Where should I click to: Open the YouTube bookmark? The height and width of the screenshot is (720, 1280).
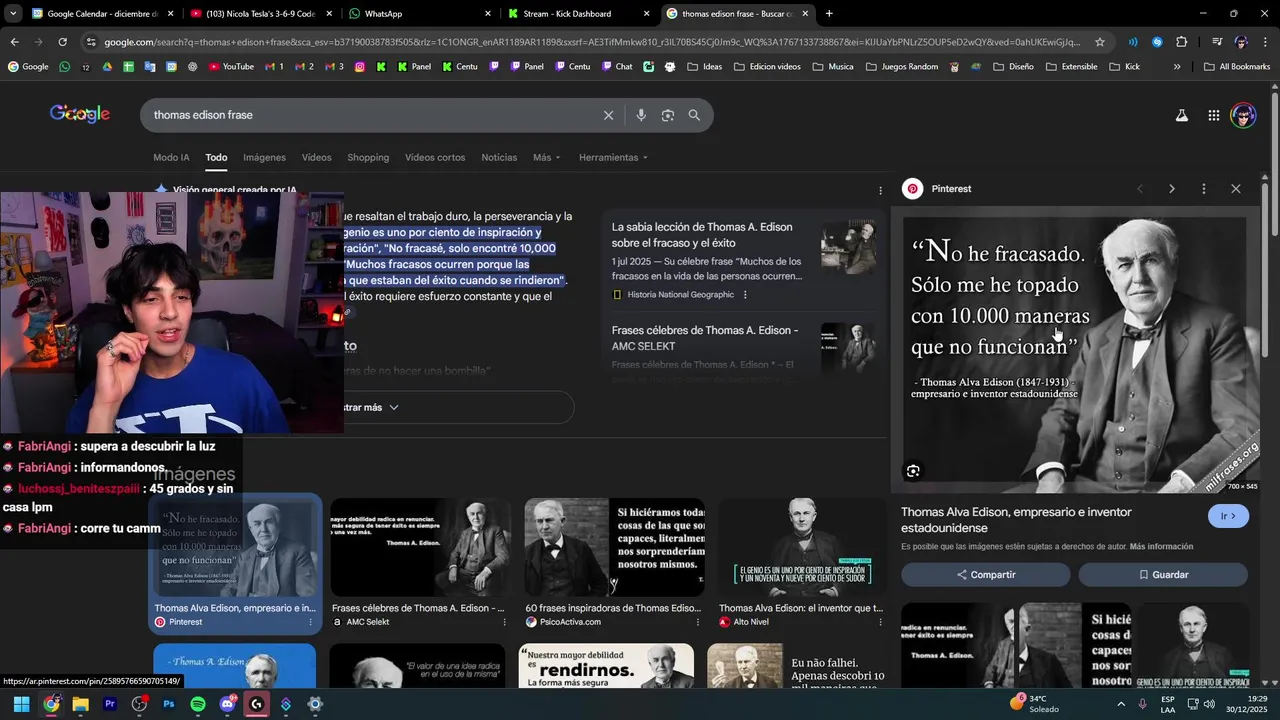(x=231, y=67)
